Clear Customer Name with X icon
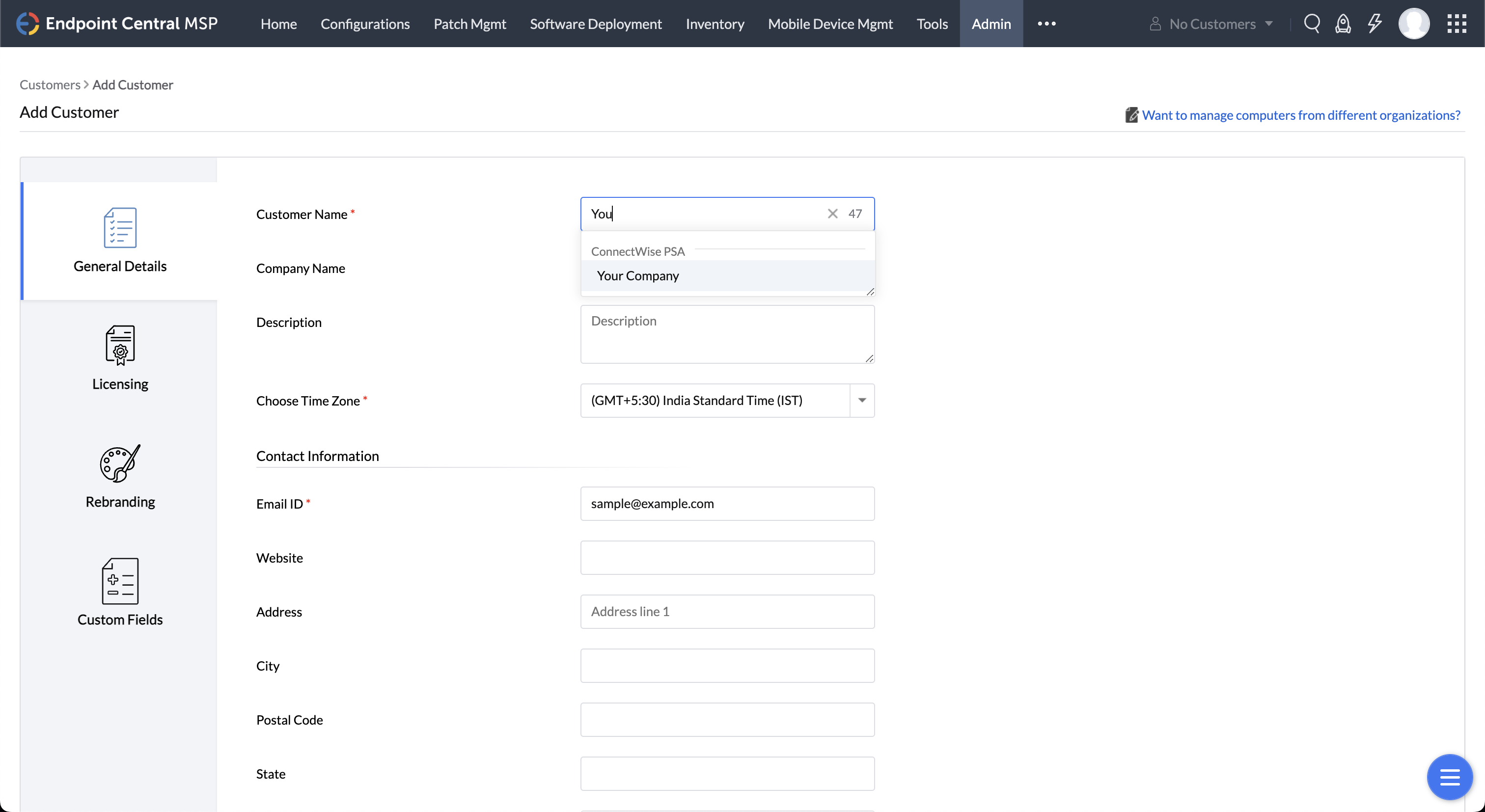 tap(832, 214)
